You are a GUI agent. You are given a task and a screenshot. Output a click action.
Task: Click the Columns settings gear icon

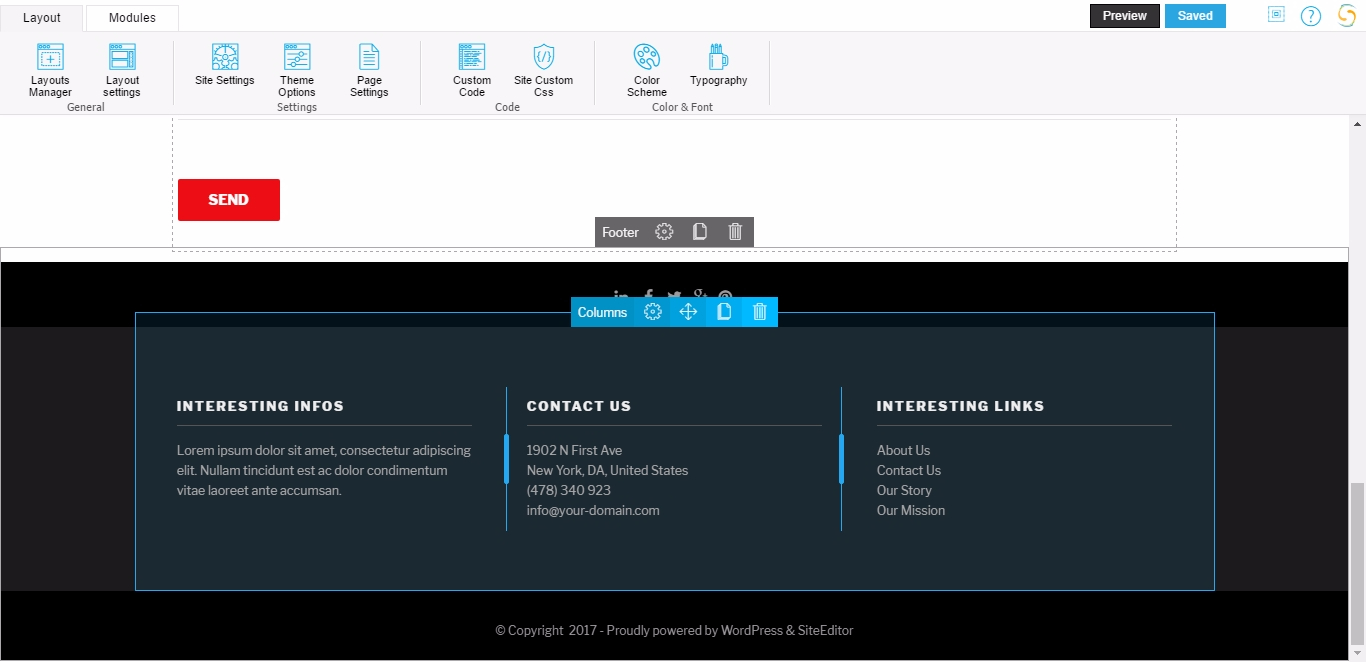(653, 312)
